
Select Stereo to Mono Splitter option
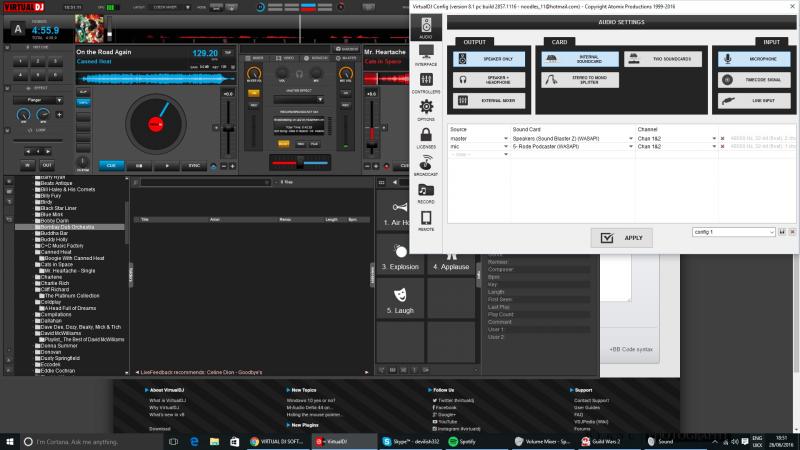(x=580, y=80)
